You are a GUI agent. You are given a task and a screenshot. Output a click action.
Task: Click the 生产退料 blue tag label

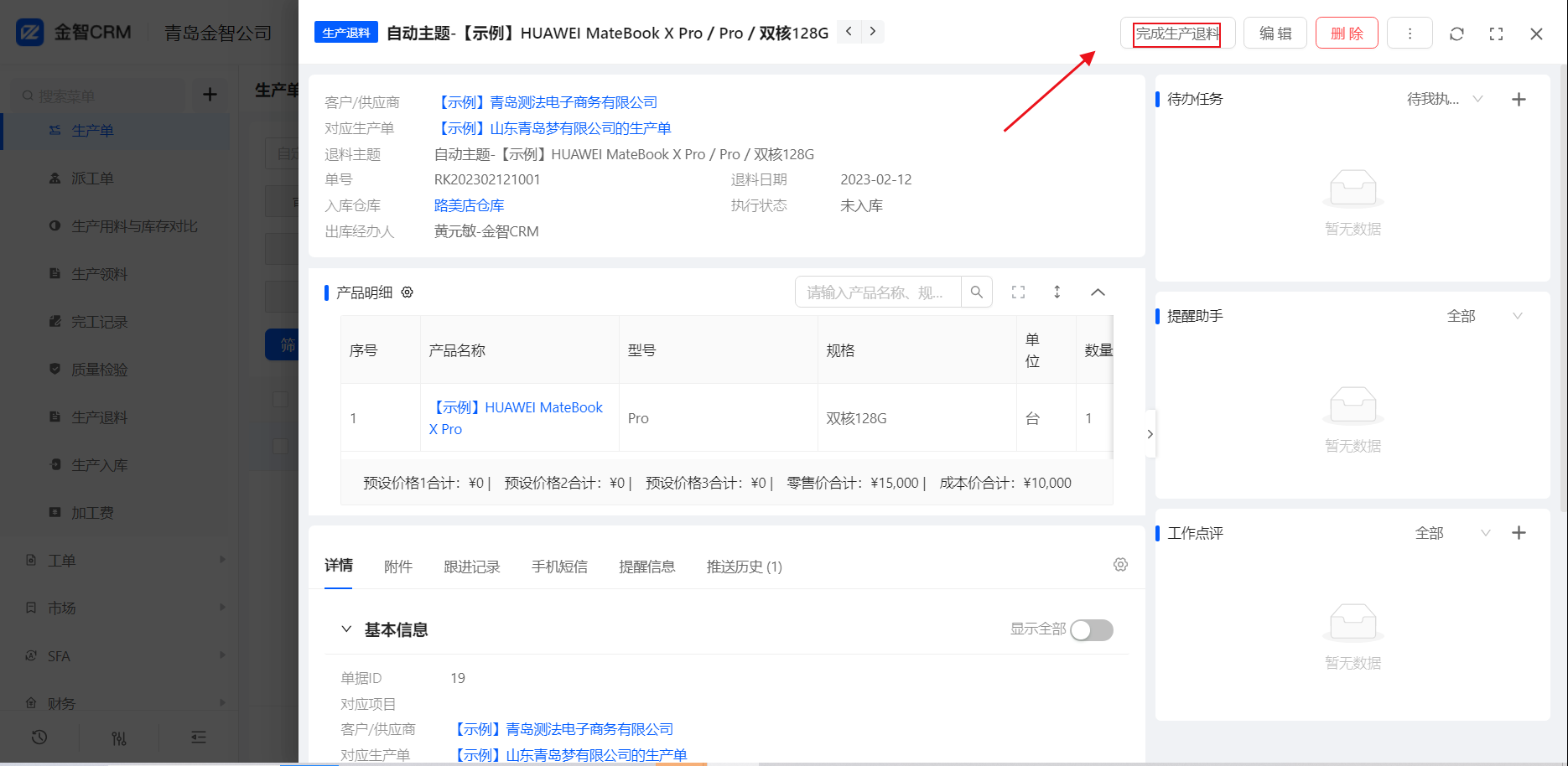(x=346, y=33)
